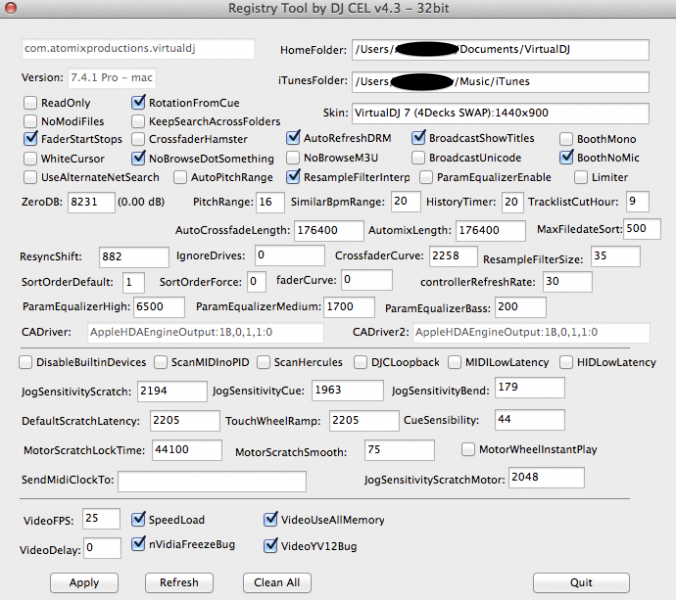This screenshot has height=600, width=676.
Task: Focus the TracklistCutHour field
Action: [637, 201]
